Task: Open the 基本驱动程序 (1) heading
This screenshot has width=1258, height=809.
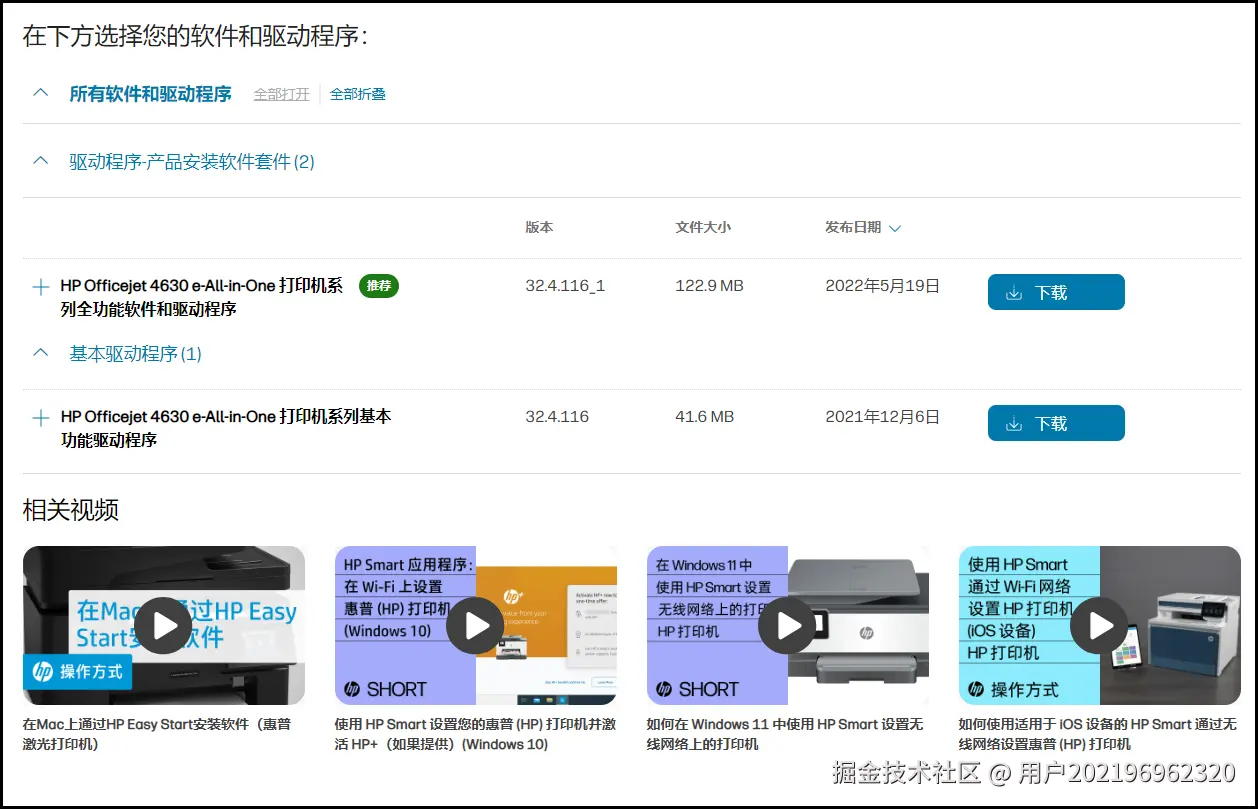Action: (x=135, y=354)
